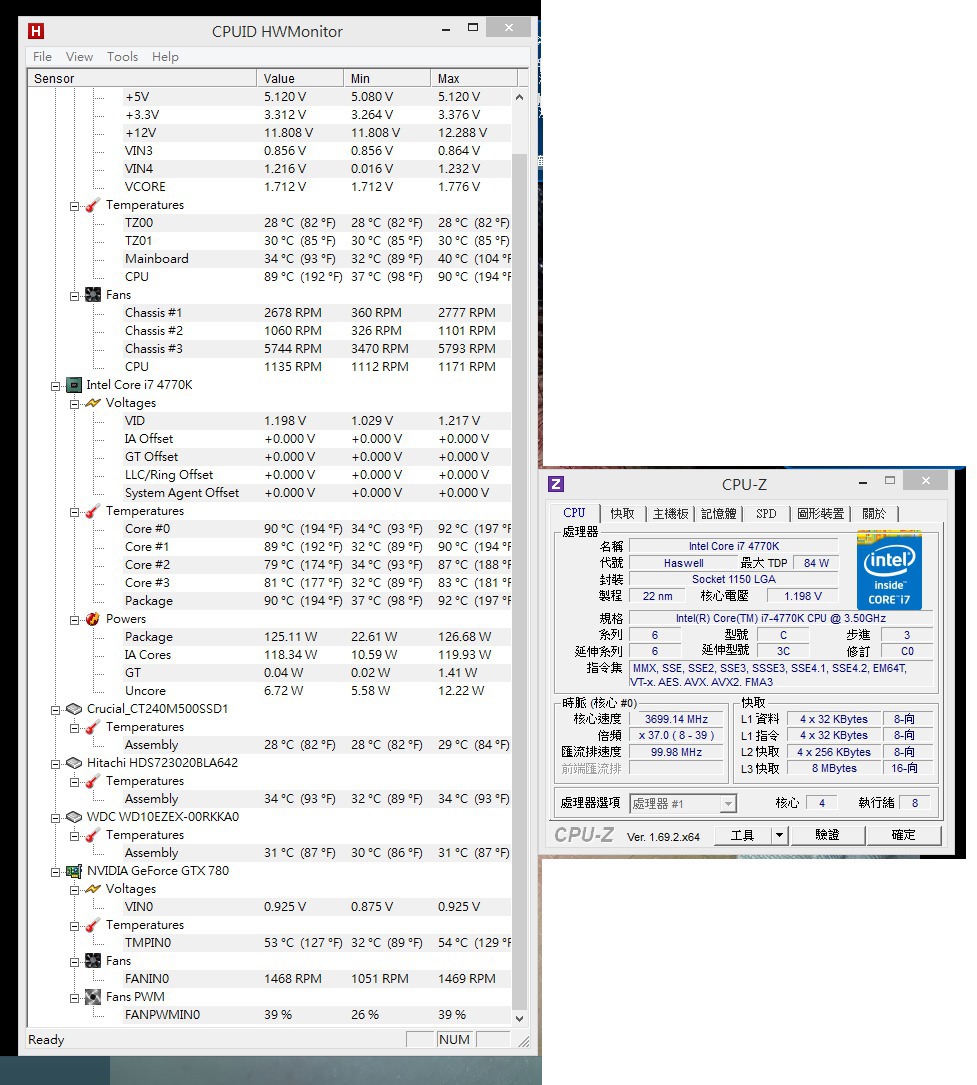Click the Sensor column header
977x1085 pixels.
(x=142, y=78)
